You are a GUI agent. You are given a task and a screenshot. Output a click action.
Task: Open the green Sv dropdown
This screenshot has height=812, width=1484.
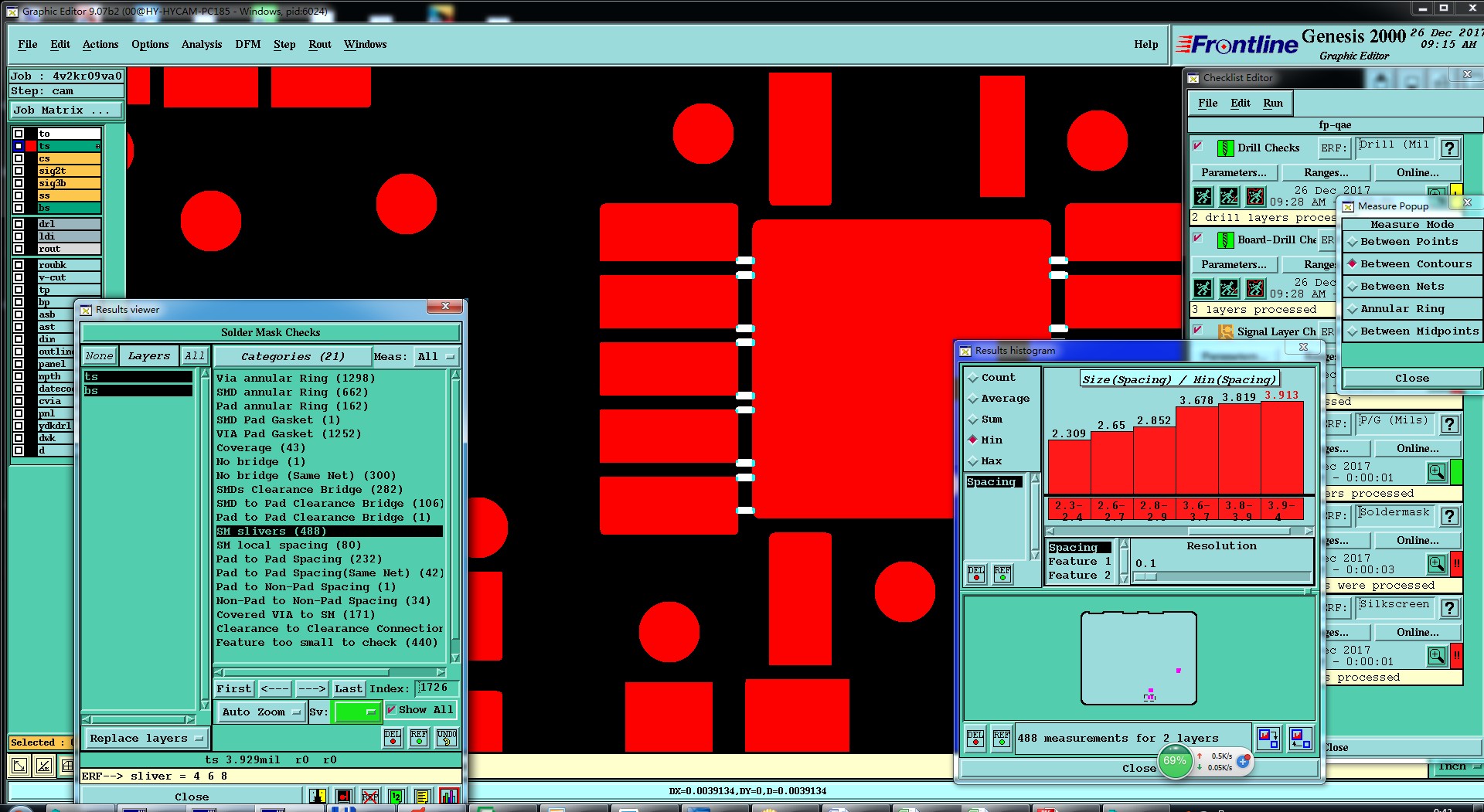pyautogui.click(x=356, y=712)
